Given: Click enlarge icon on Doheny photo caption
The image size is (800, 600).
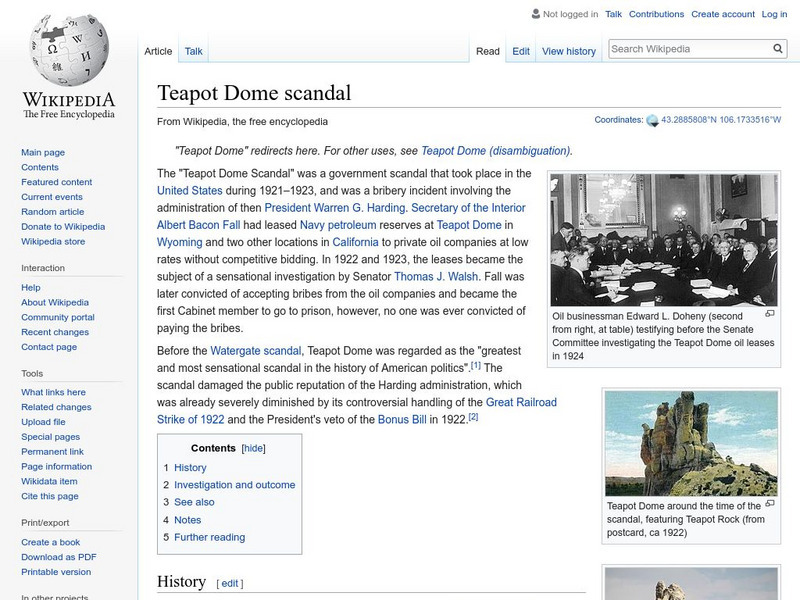Looking at the screenshot, I should click(x=770, y=314).
